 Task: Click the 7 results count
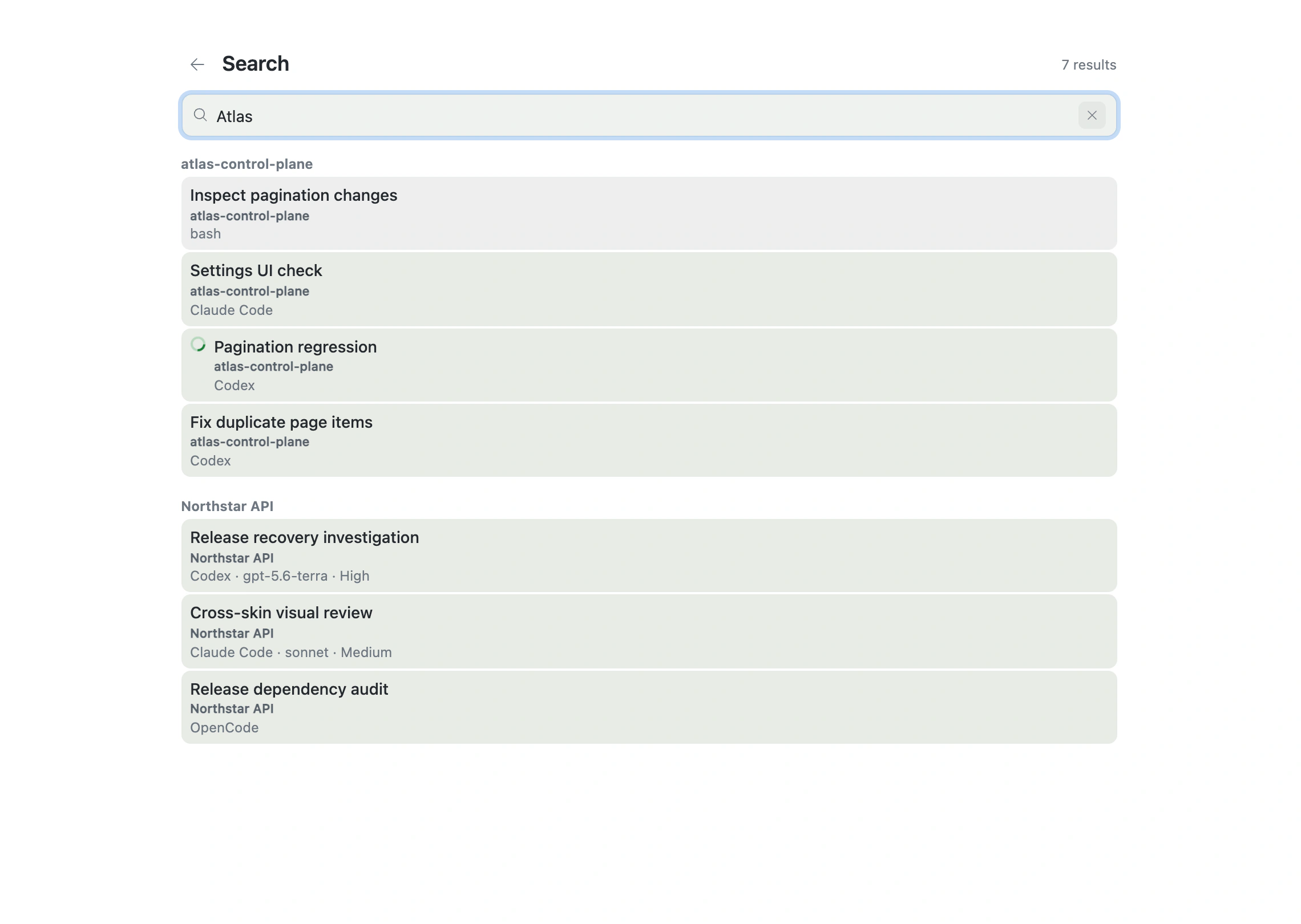pos(1089,65)
